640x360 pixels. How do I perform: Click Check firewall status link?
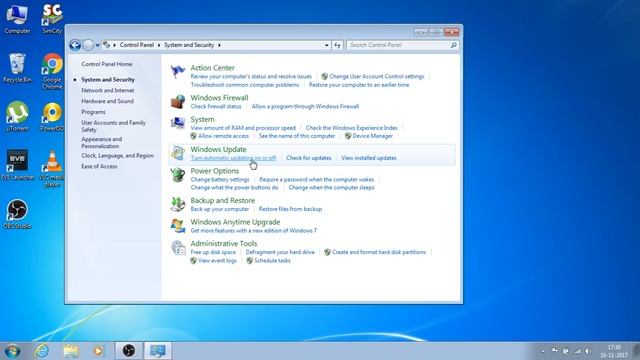coord(216,107)
